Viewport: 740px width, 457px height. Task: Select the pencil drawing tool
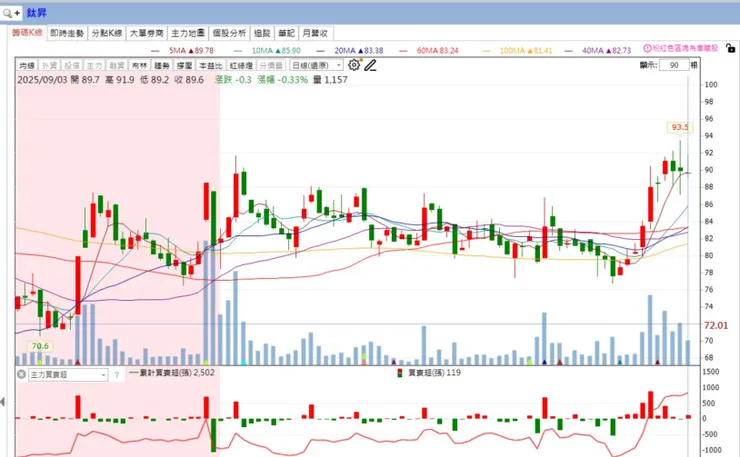click(x=370, y=65)
